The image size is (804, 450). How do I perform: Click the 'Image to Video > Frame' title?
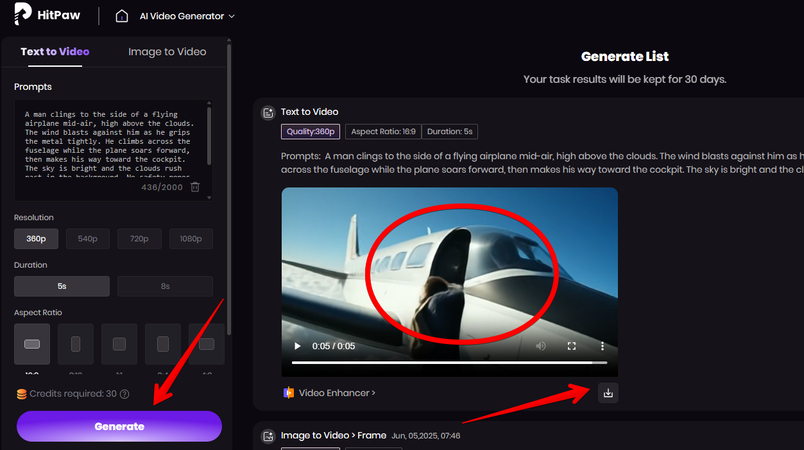(x=333, y=436)
